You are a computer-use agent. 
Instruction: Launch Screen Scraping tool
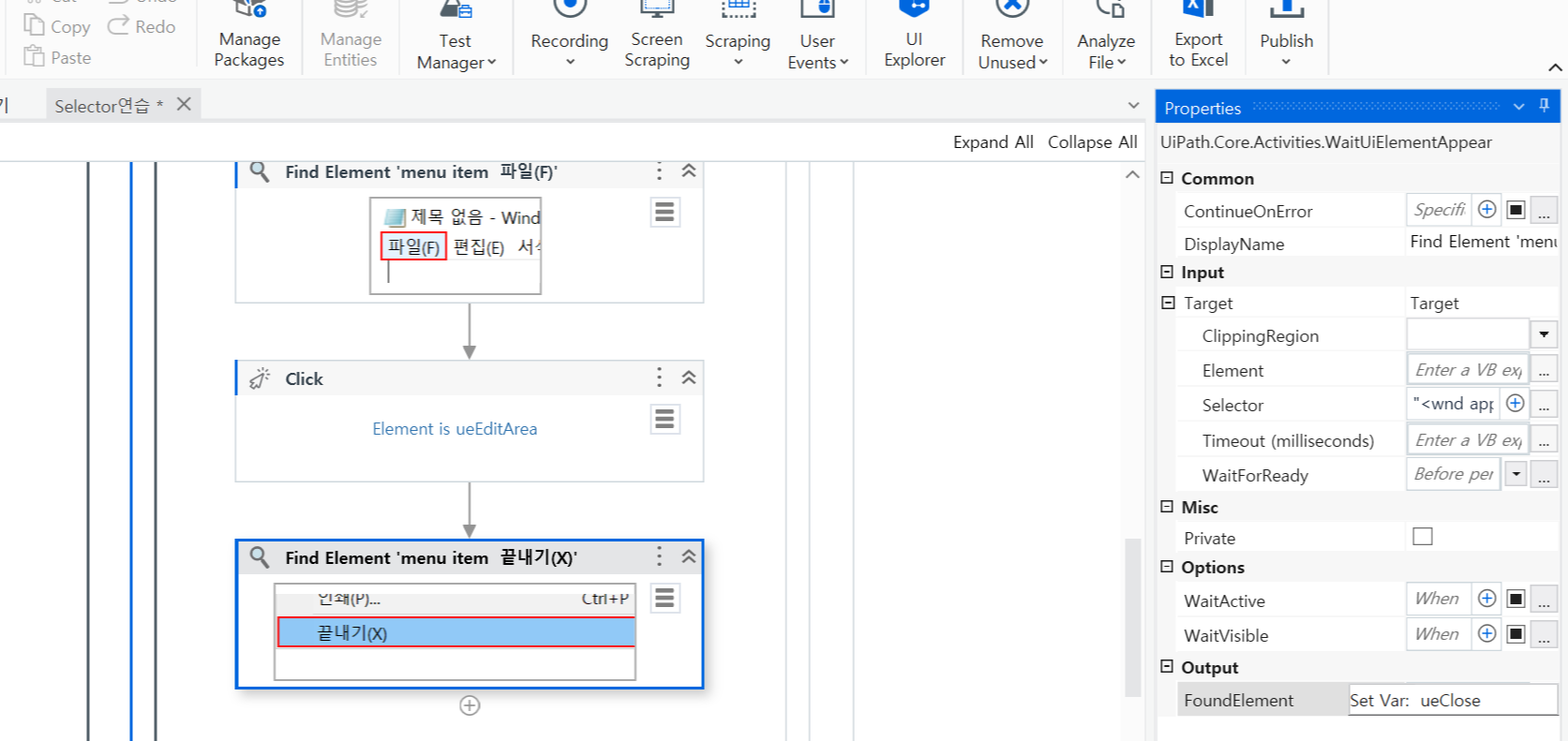657,36
